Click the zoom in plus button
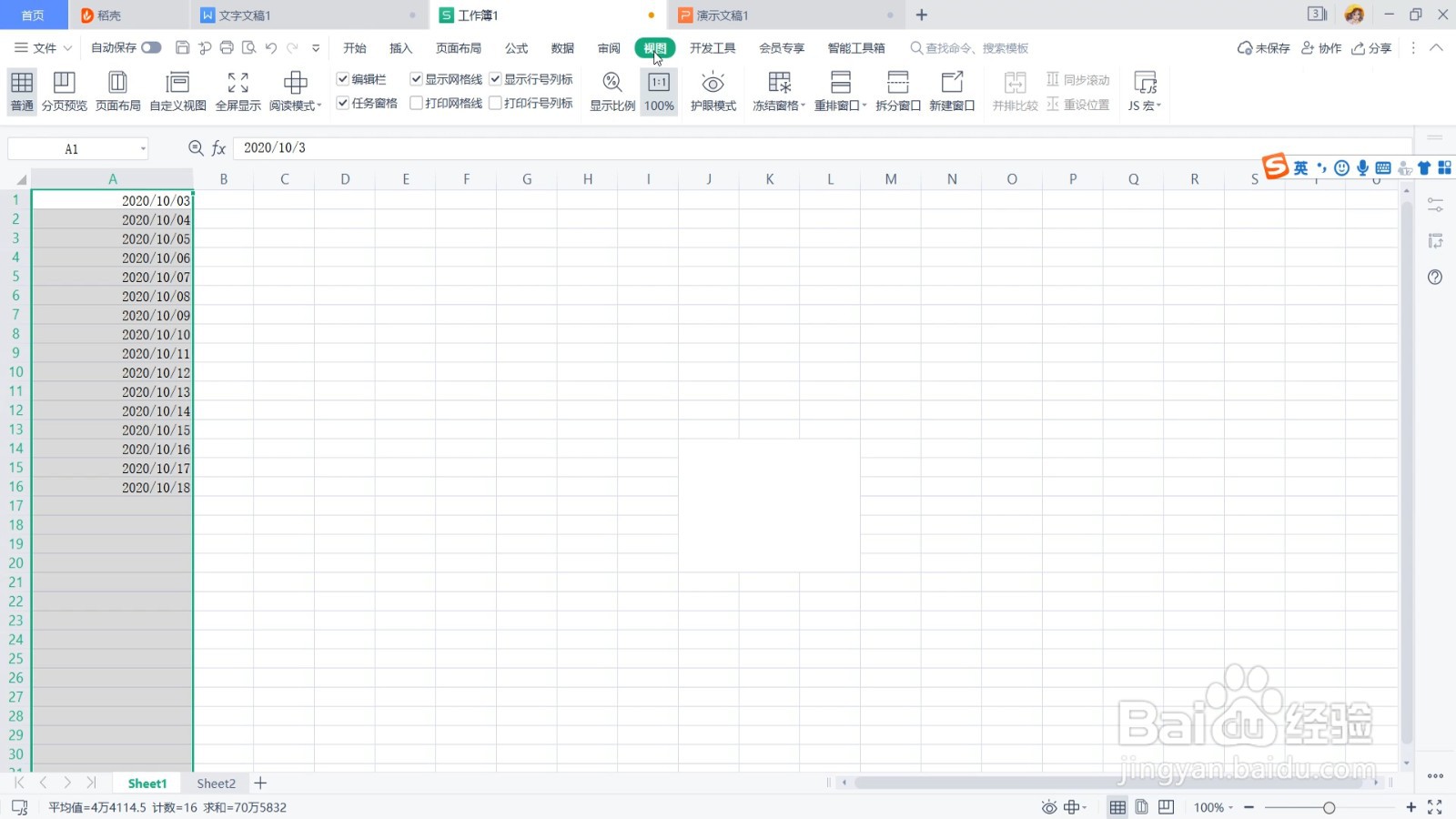Image resolution: width=1456 pixels, height=819 pixels. pyautogui.click(x=1410, y=807)
